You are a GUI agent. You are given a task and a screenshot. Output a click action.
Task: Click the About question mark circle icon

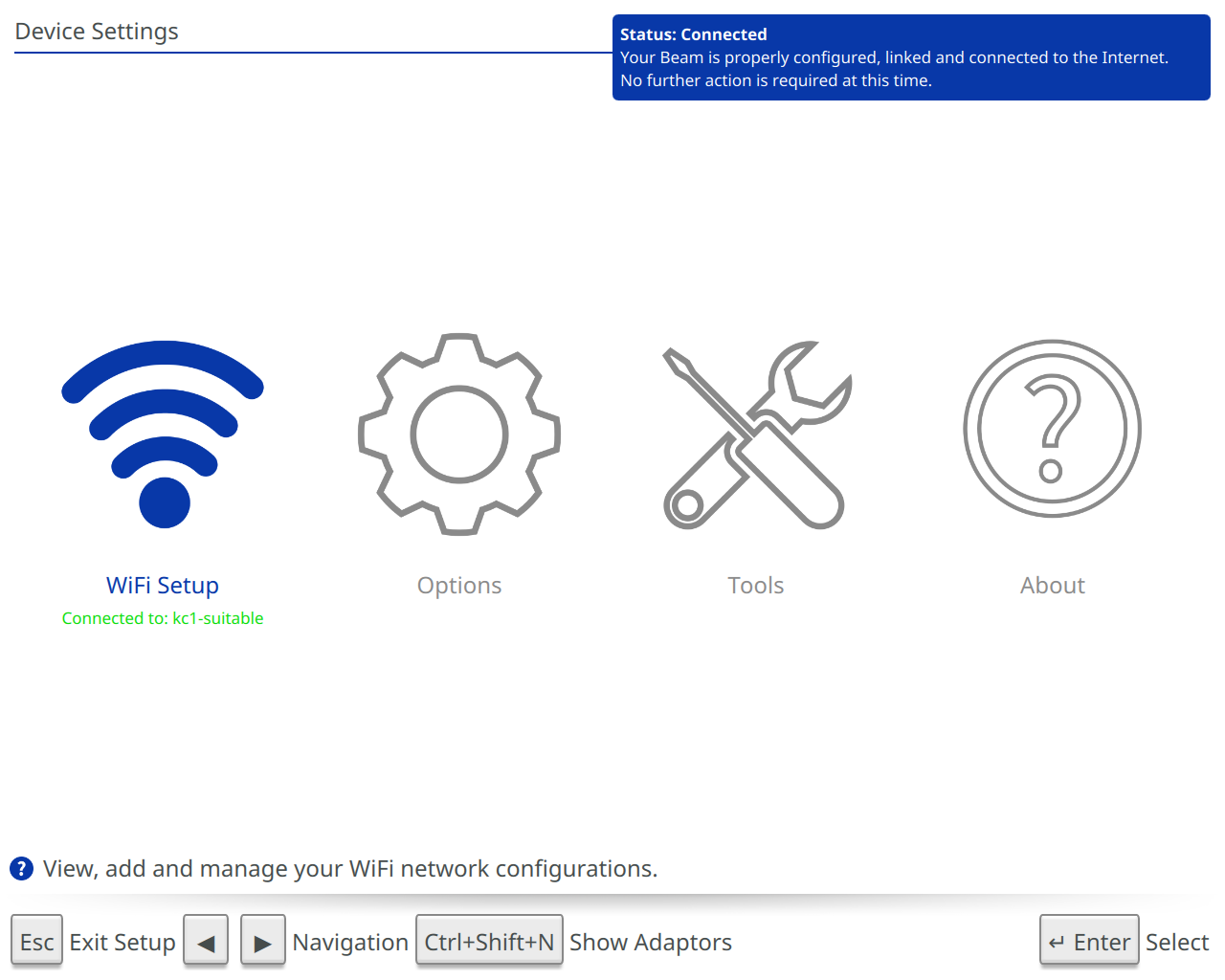(1052, 429)
